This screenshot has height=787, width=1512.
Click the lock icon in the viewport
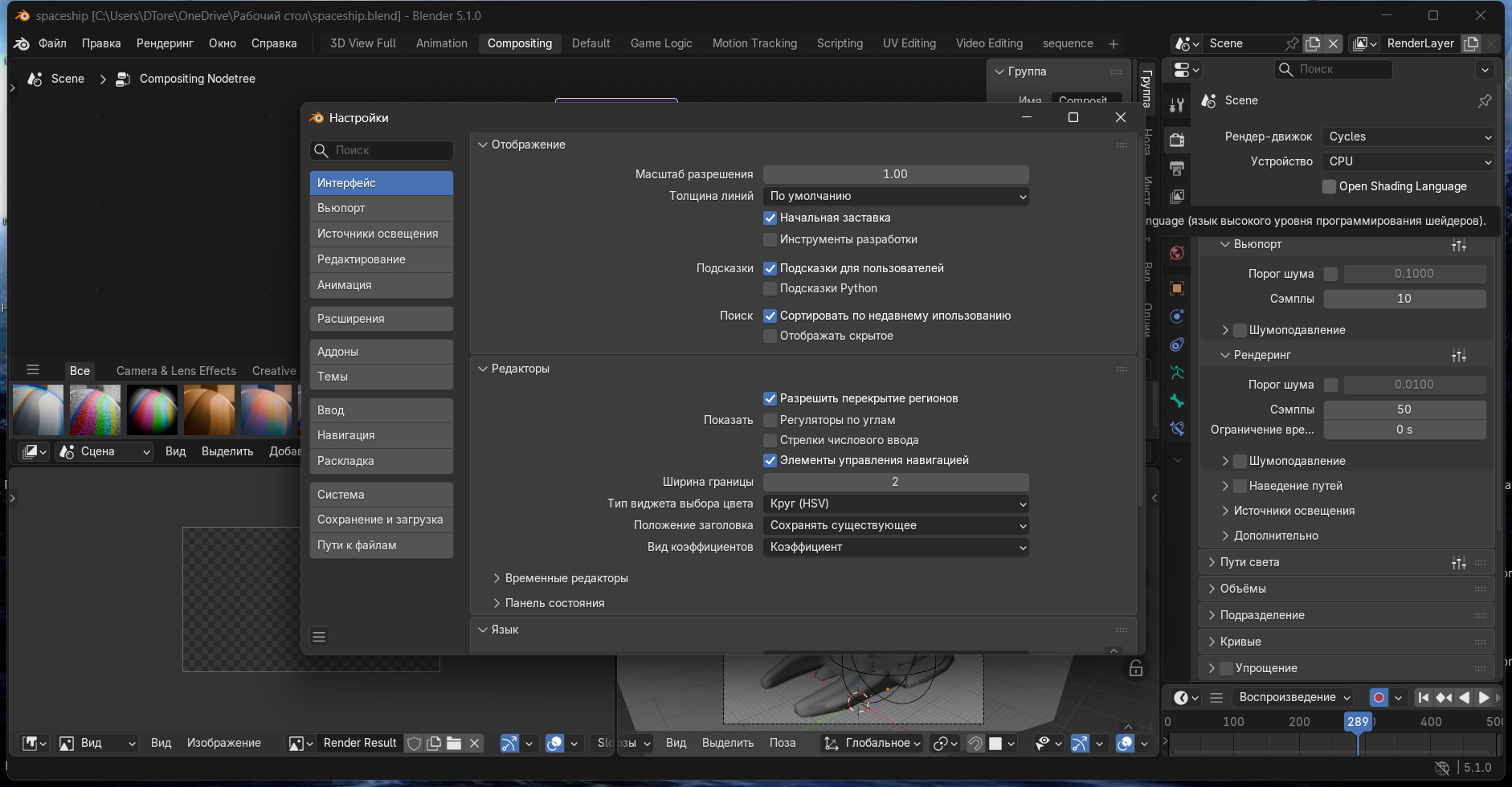(x=1136, y=669)
